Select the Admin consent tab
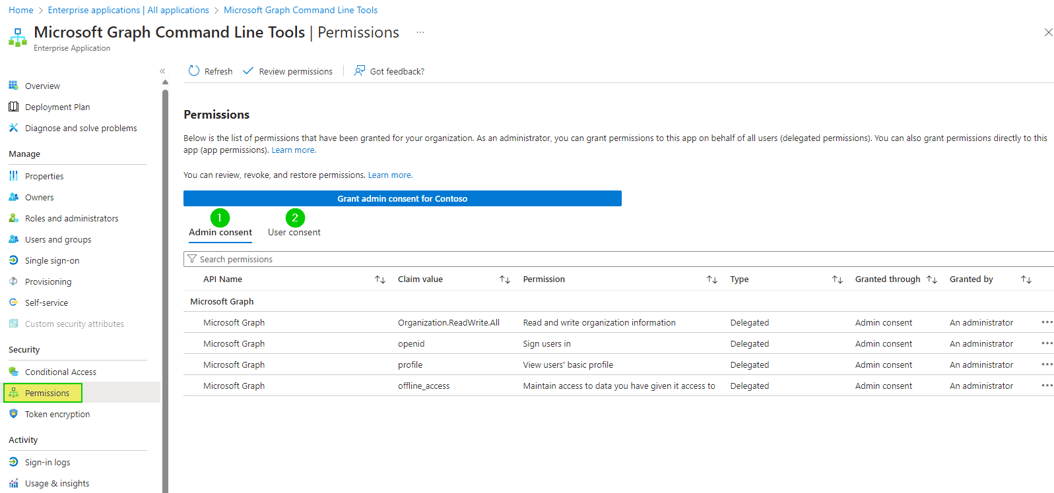Image resolution: width=1054 pixels, height=493 pixels. tap(220, 232)
